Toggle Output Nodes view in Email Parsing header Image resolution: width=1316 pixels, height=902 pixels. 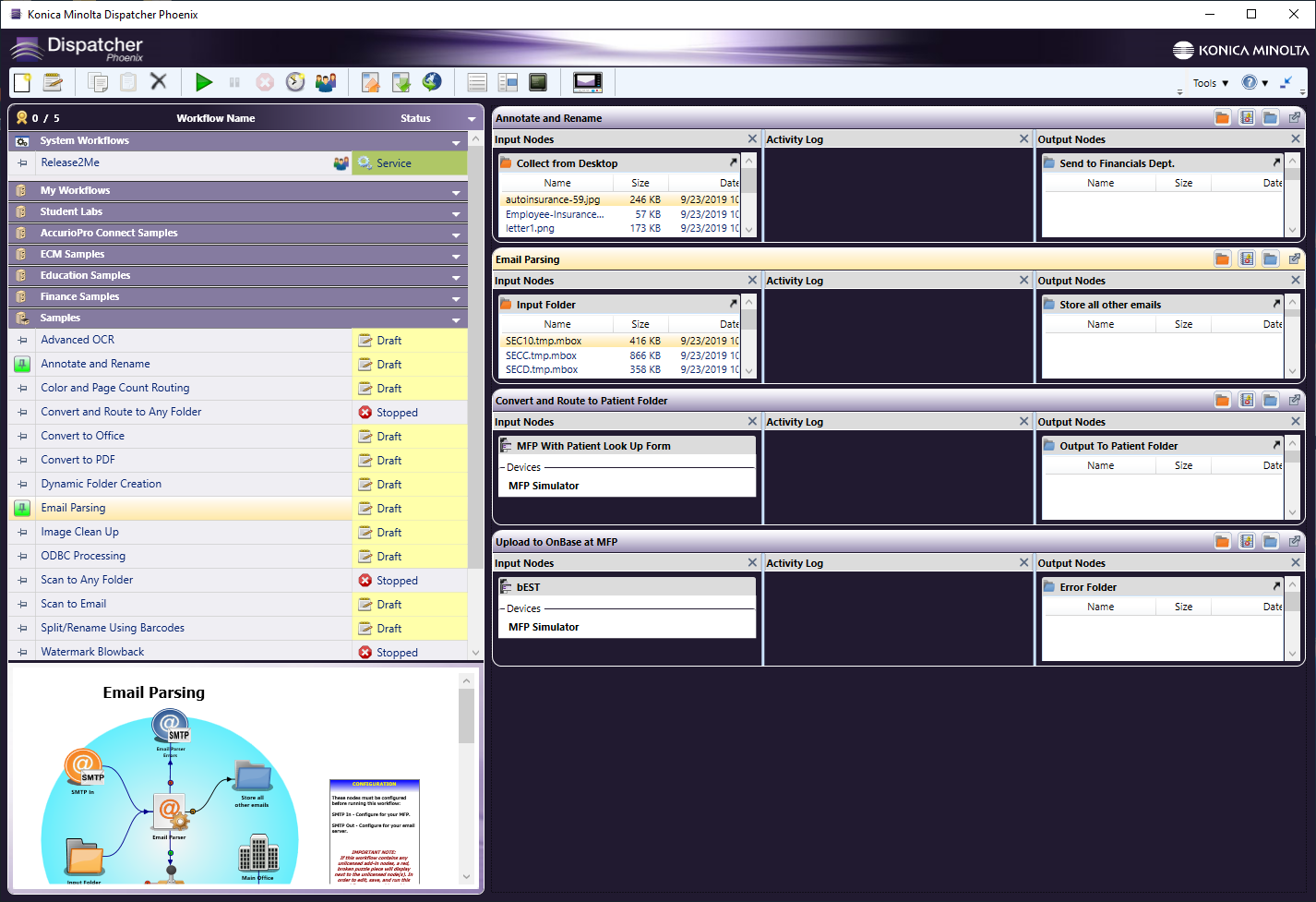coord(1271,259)
